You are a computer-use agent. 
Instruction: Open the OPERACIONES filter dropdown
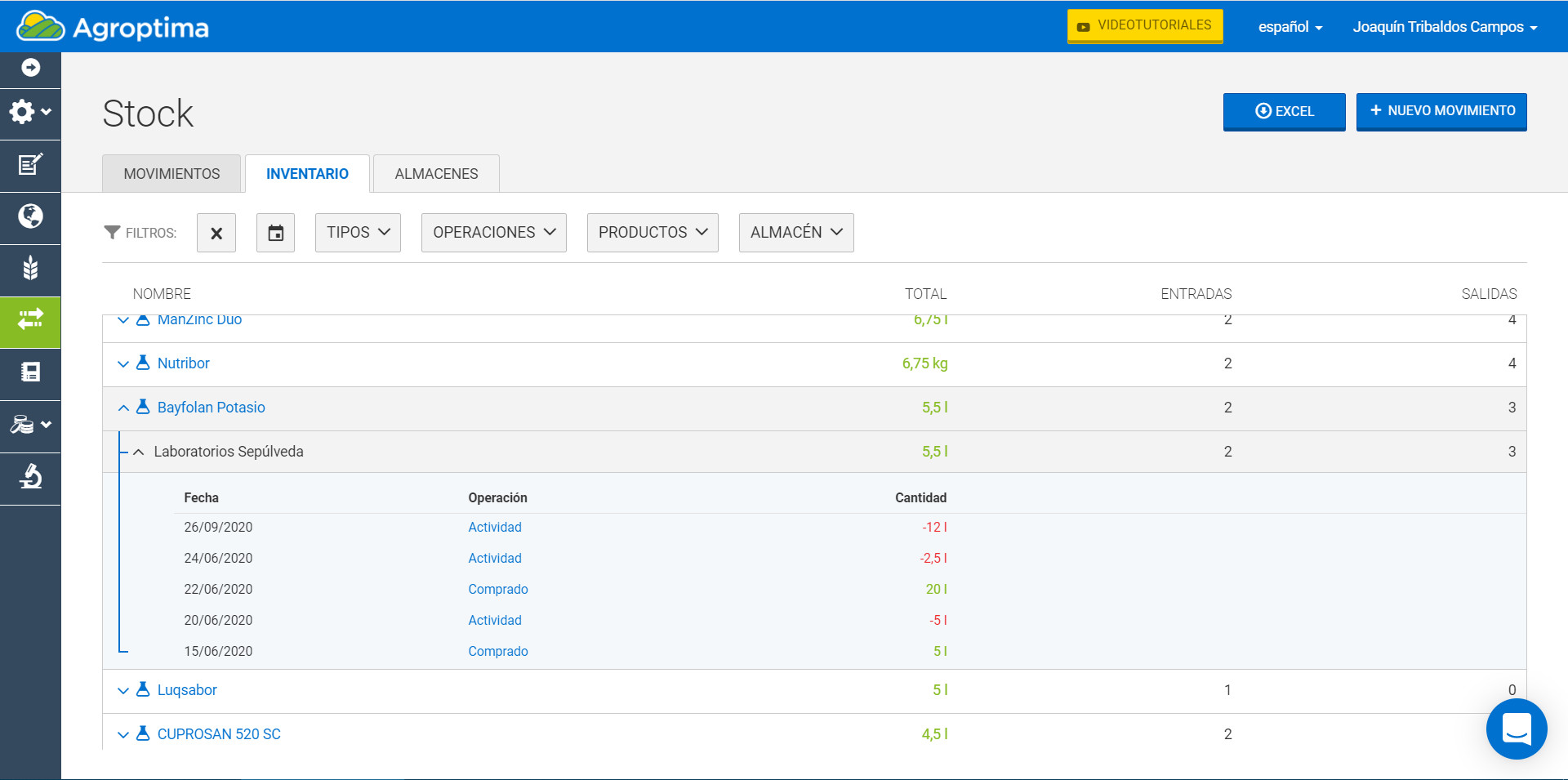coord(493,233)
